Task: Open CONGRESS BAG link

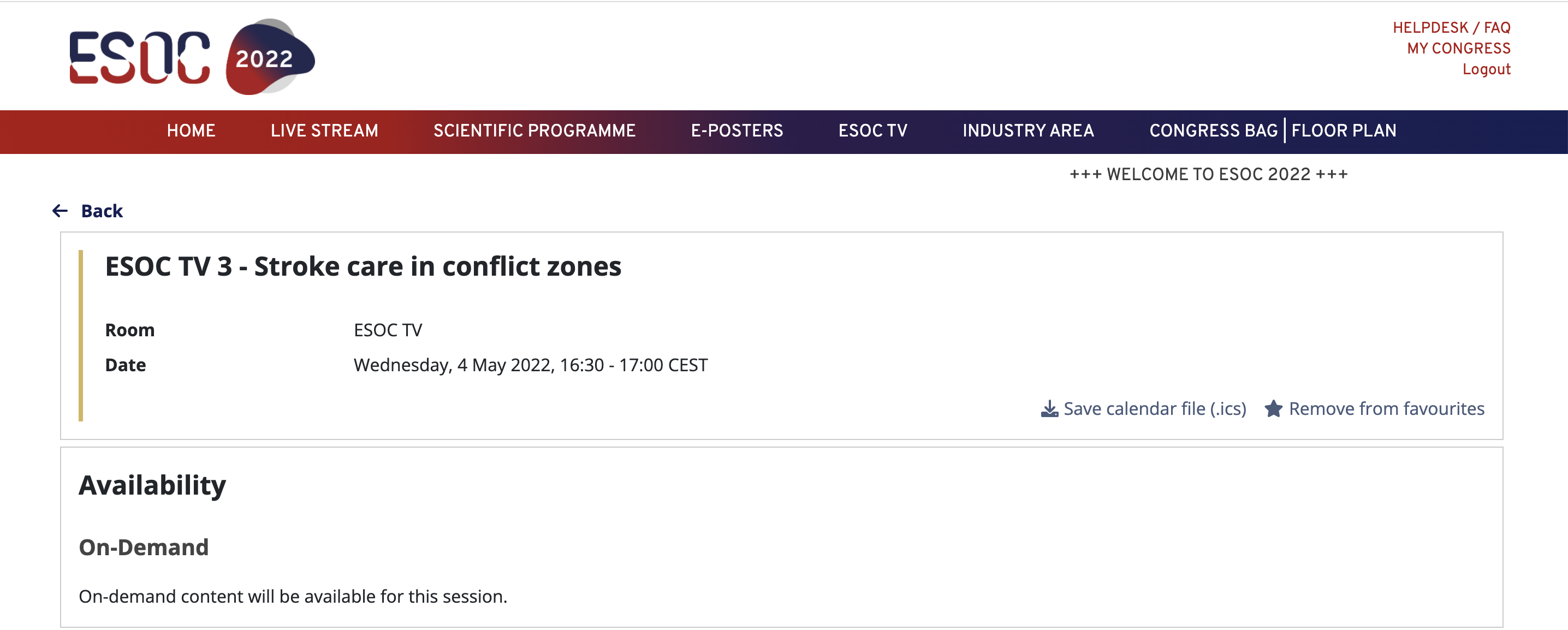Action: [1213, 130]
